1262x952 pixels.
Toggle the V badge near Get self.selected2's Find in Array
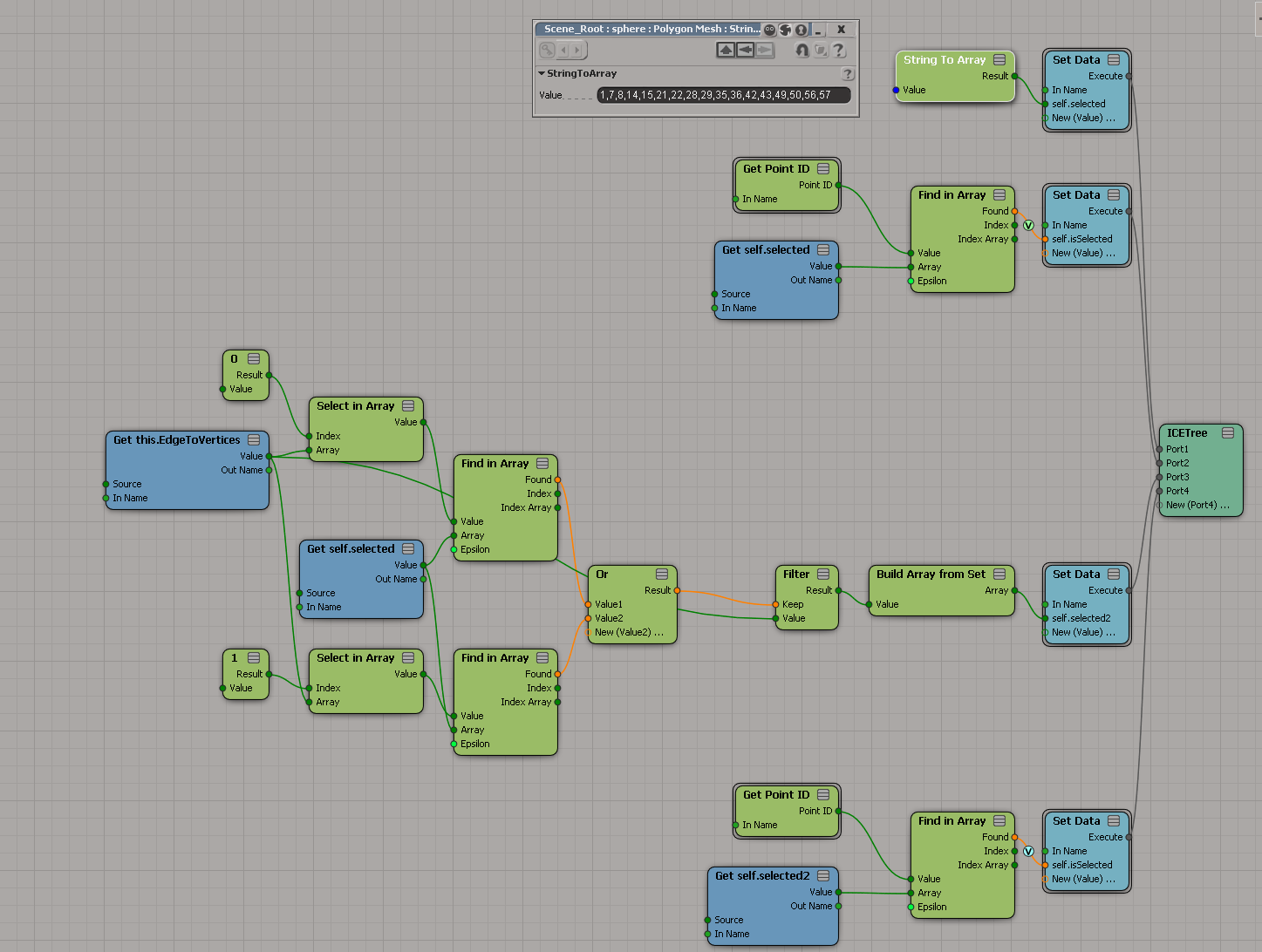[1028, 852]
